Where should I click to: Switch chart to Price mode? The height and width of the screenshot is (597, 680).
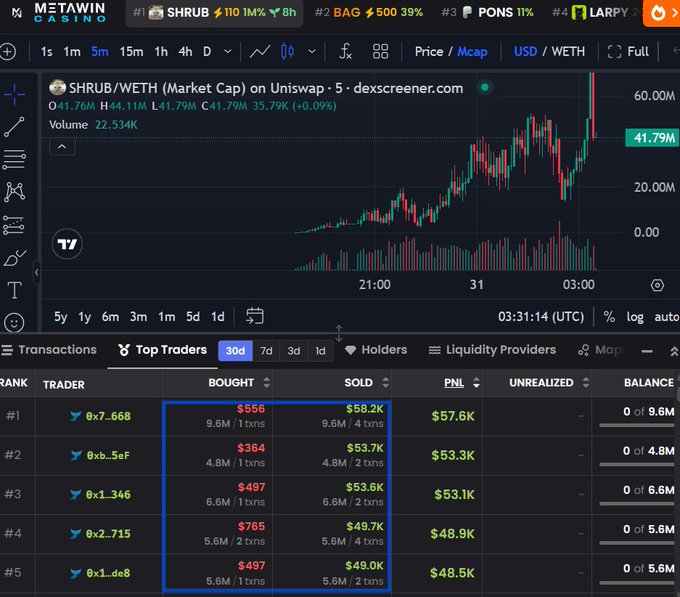429,52
